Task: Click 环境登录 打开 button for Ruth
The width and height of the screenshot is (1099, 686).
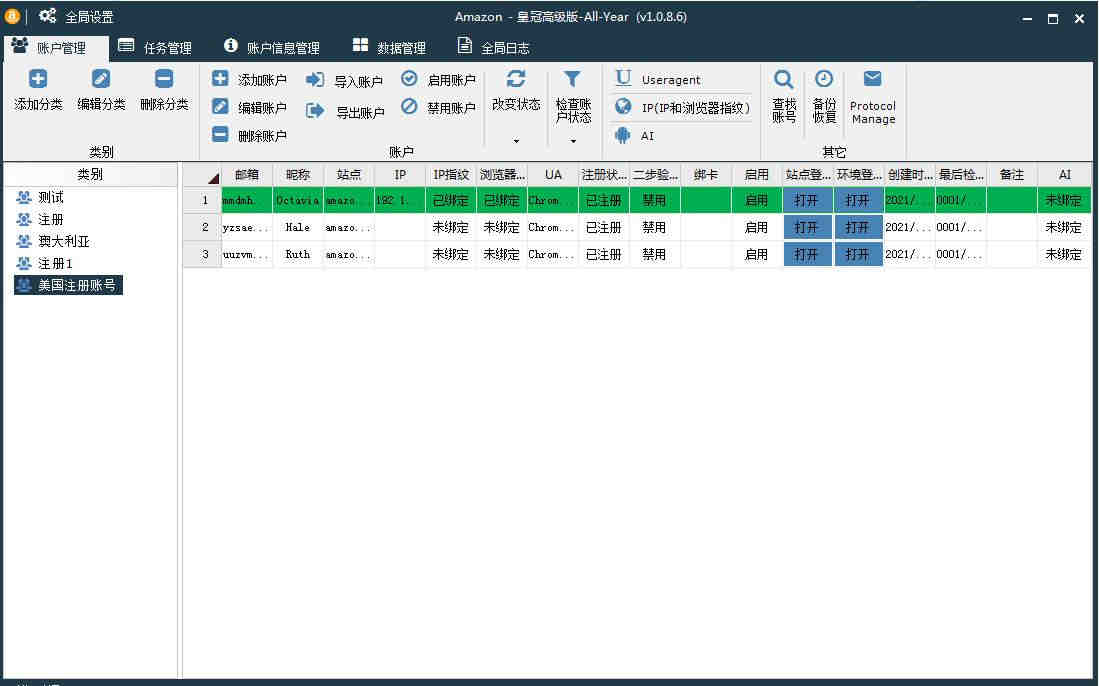Action: [x=858, y=254]
